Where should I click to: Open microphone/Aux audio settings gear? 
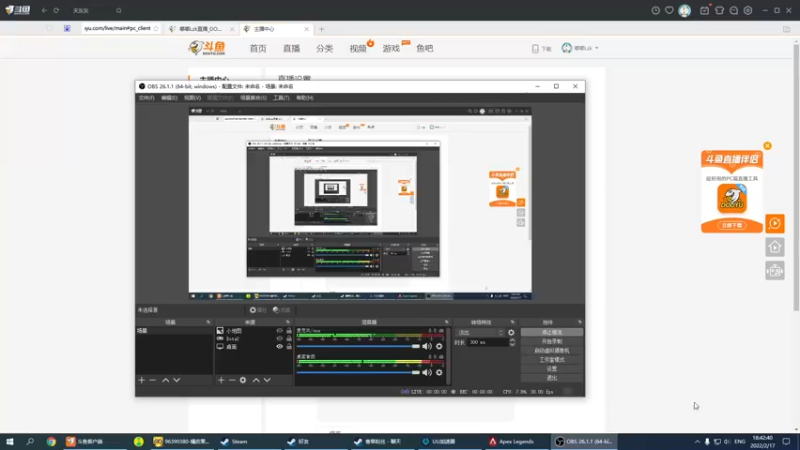(x=439, y=346)
